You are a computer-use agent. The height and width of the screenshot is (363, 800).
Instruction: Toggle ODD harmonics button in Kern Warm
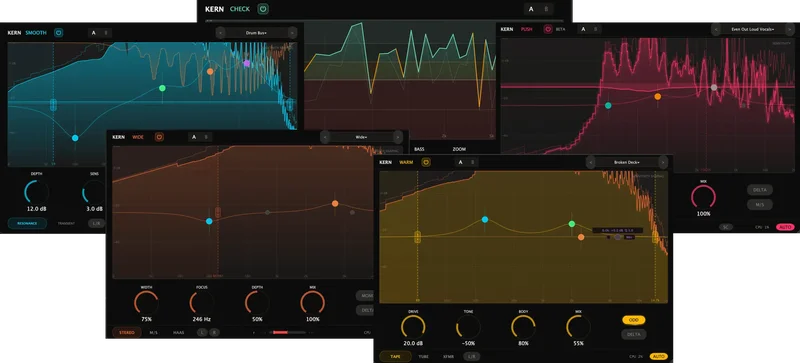pyautogui.click(x=634, y=320)
